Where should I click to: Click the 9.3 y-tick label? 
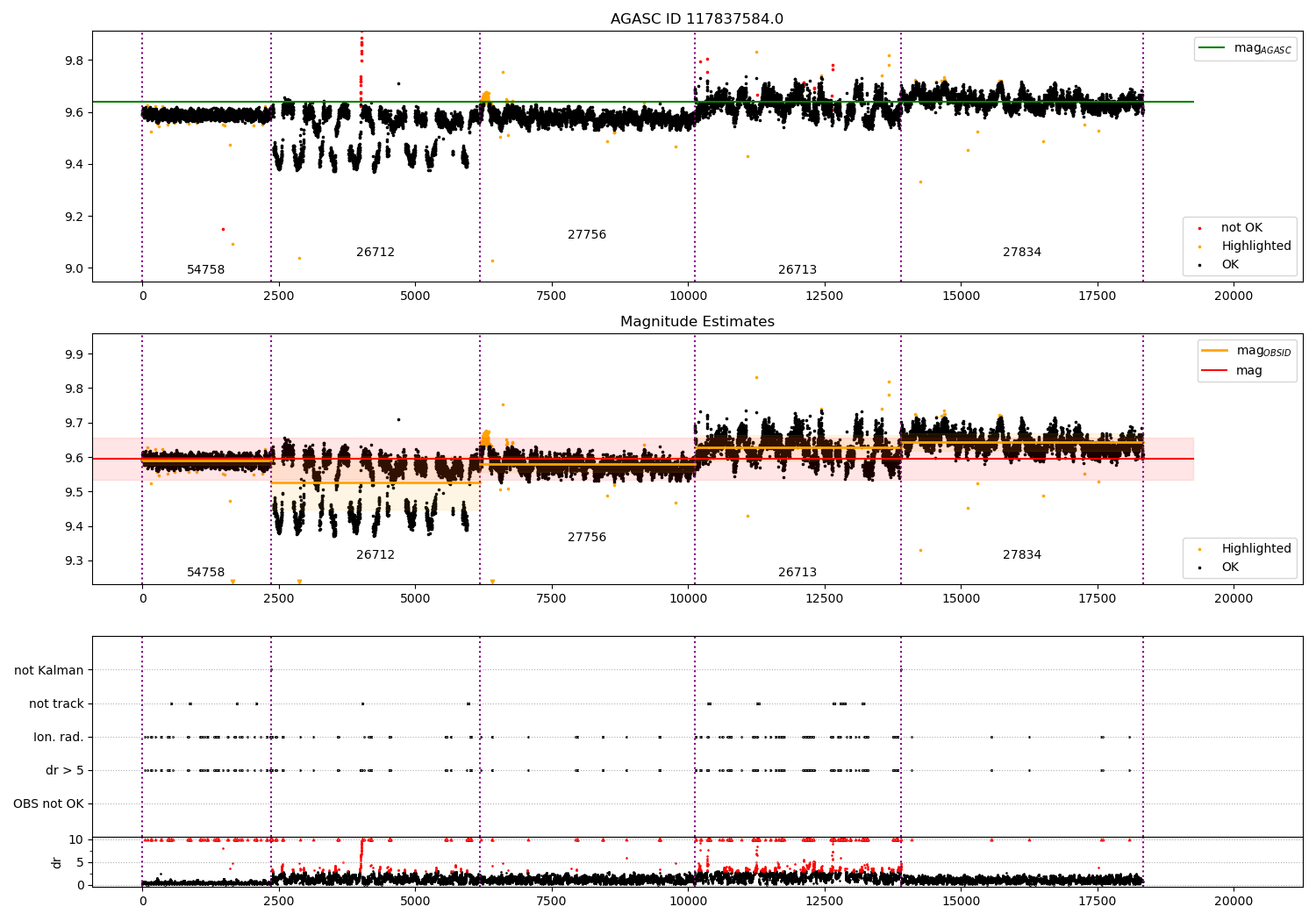pos(73,561)
